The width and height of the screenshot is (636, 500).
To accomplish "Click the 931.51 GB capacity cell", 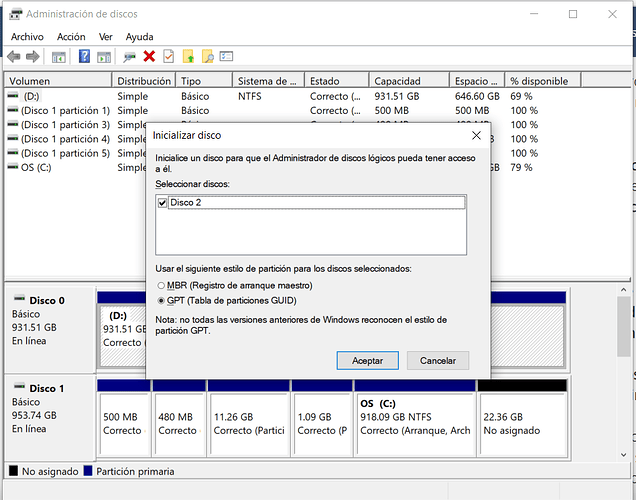I will point(397,96).
